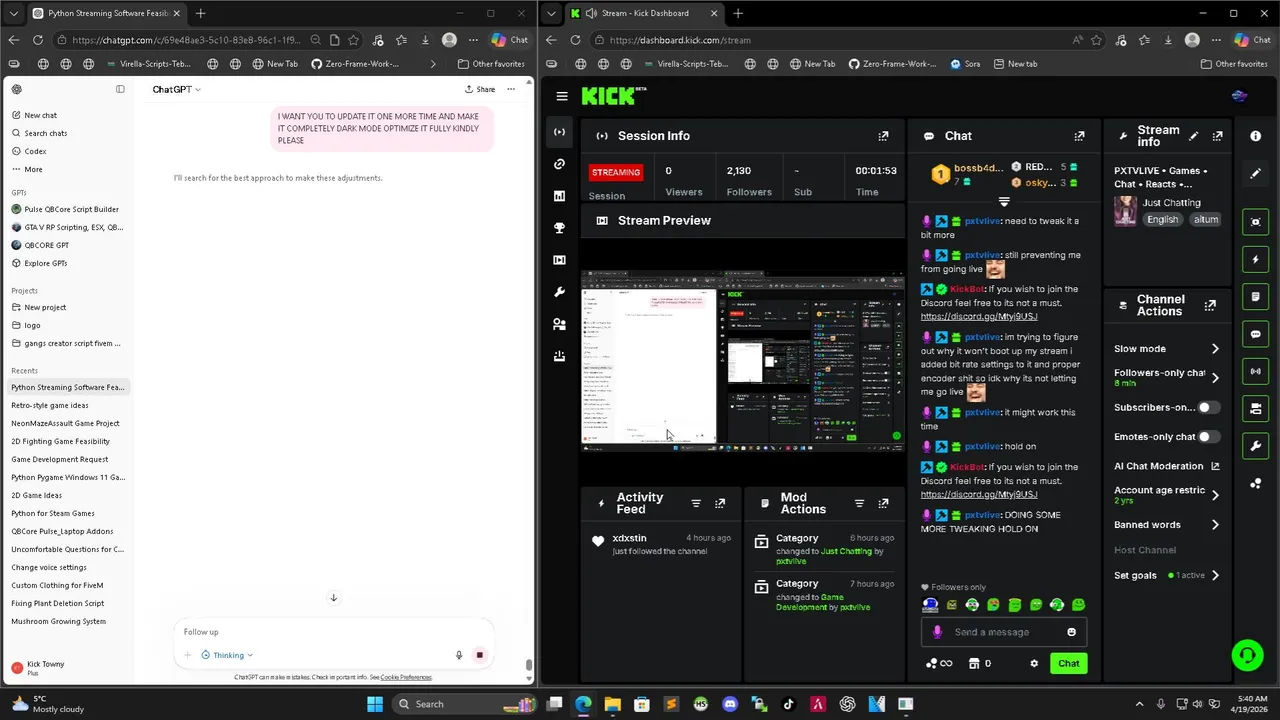Open the Kick hamburger menu
This screenshot has height=720, width=1280.
[x=562, y=96]
